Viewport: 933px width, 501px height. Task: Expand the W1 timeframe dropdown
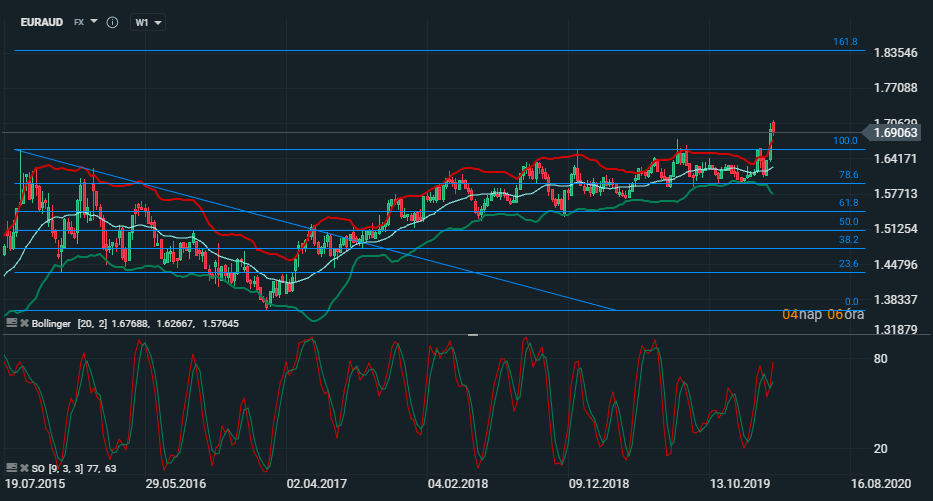tap(148, 21)
